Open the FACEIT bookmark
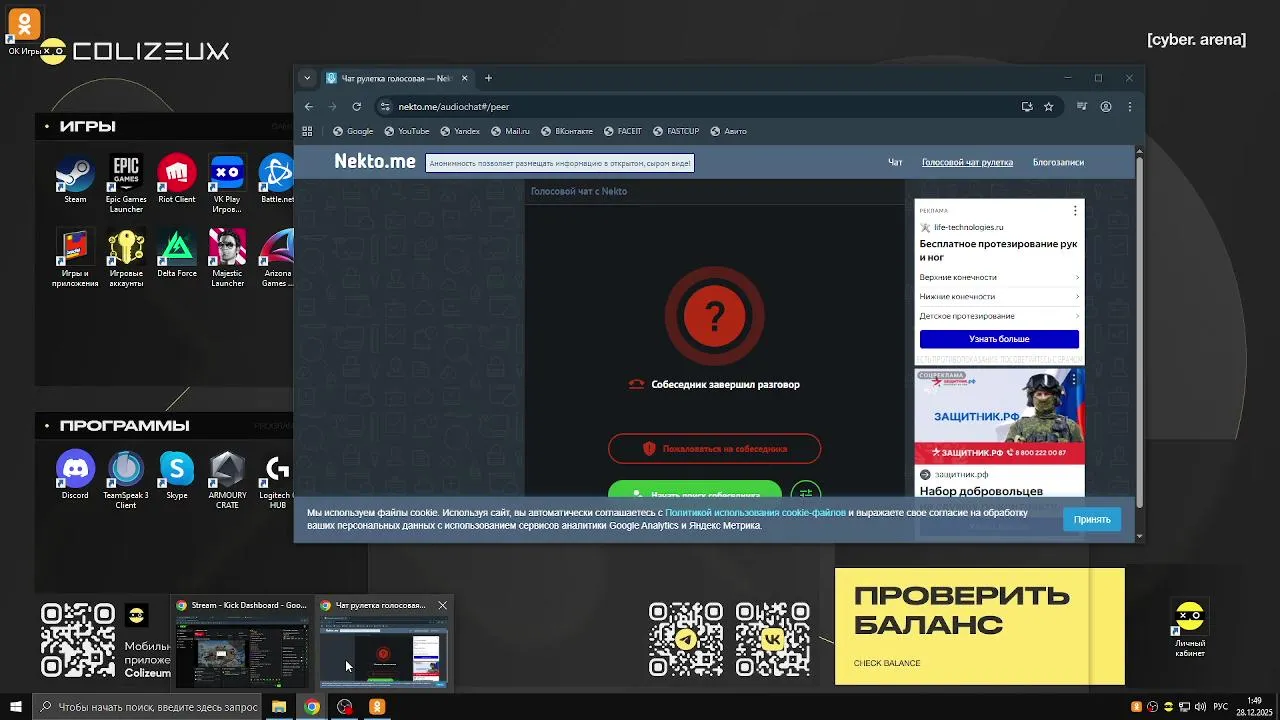The image size is (1280, 720). 622,131
